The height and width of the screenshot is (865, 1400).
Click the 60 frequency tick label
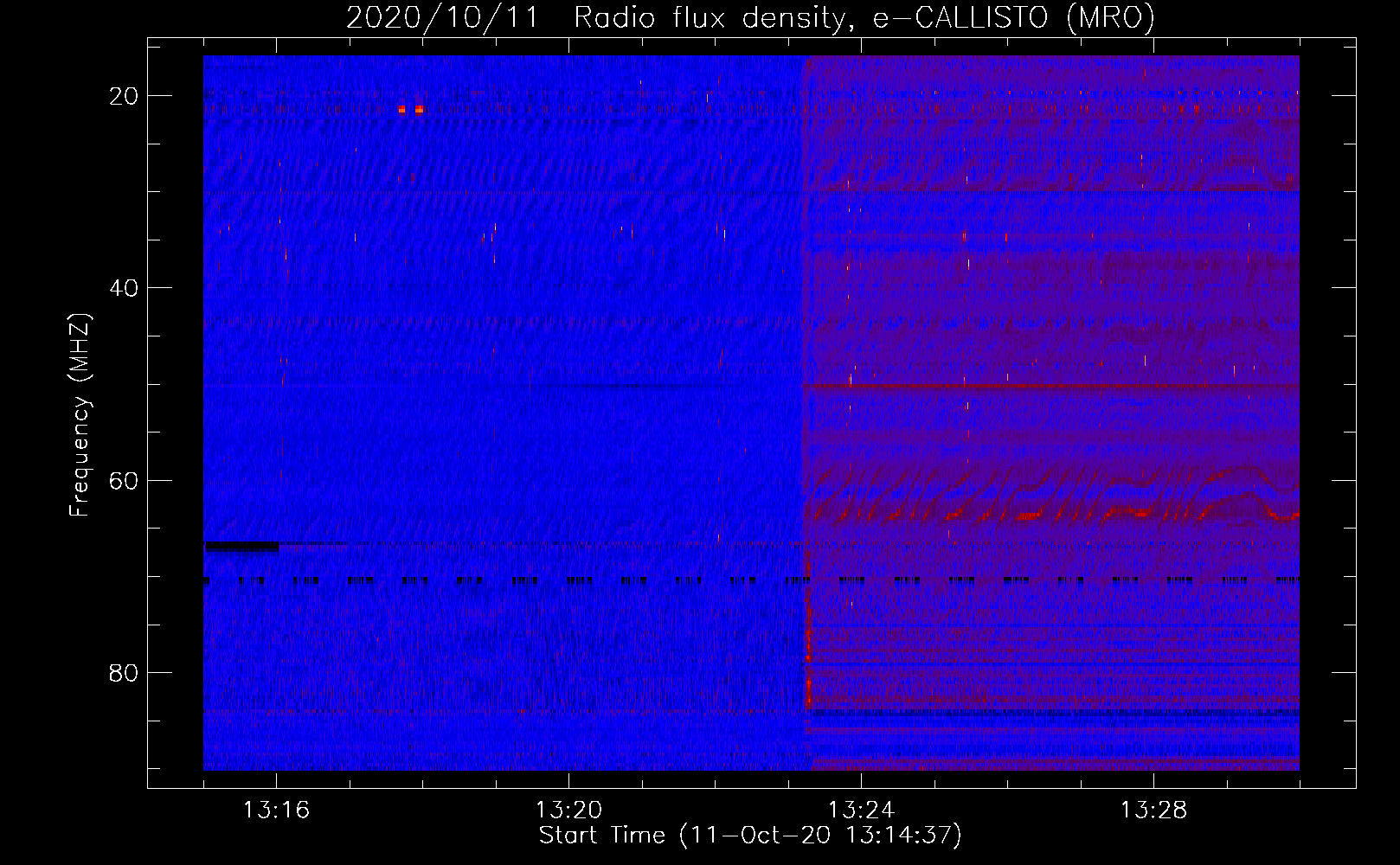tap(124, 480)
